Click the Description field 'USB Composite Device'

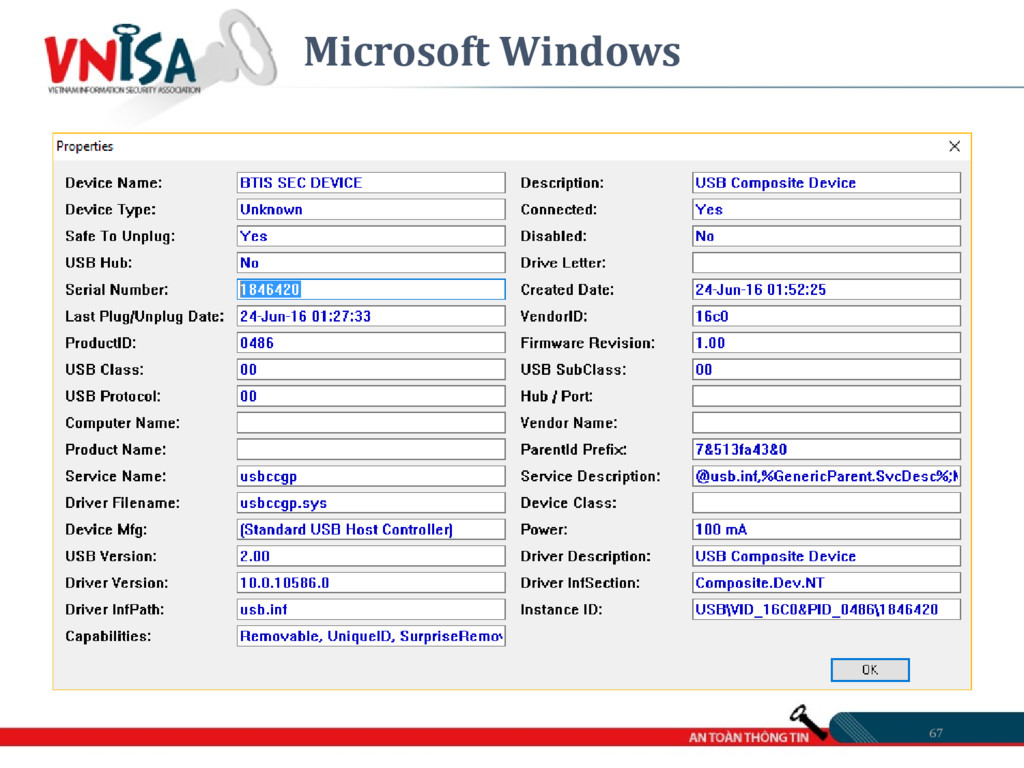click(826, 183)
